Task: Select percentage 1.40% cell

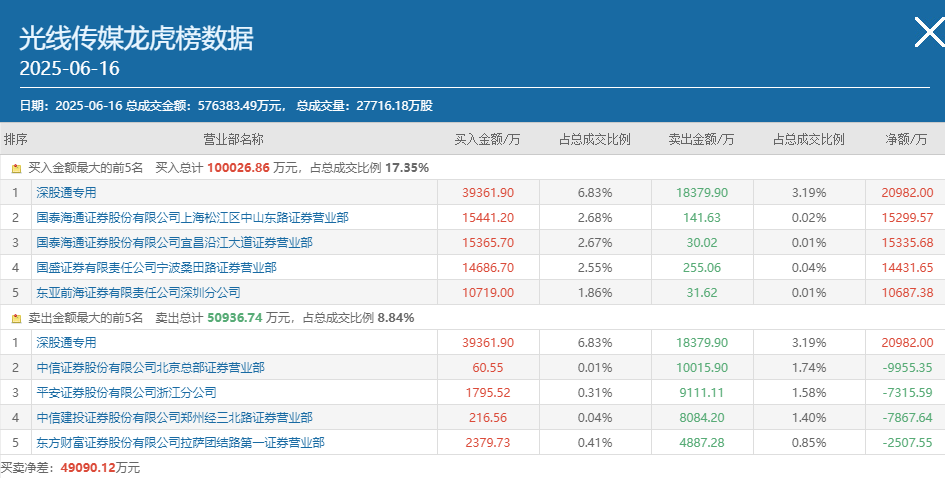Action: click(x=809, y=418)
